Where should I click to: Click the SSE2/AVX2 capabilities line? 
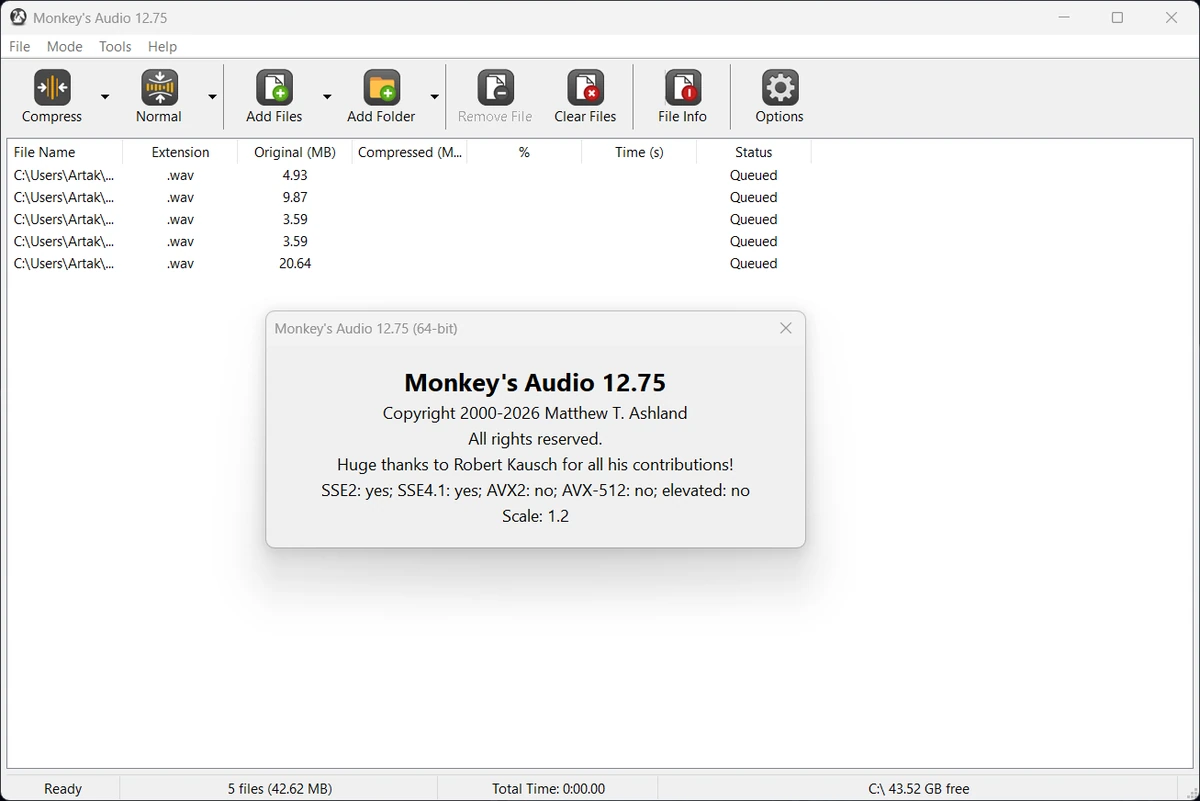tap(535, 490)
